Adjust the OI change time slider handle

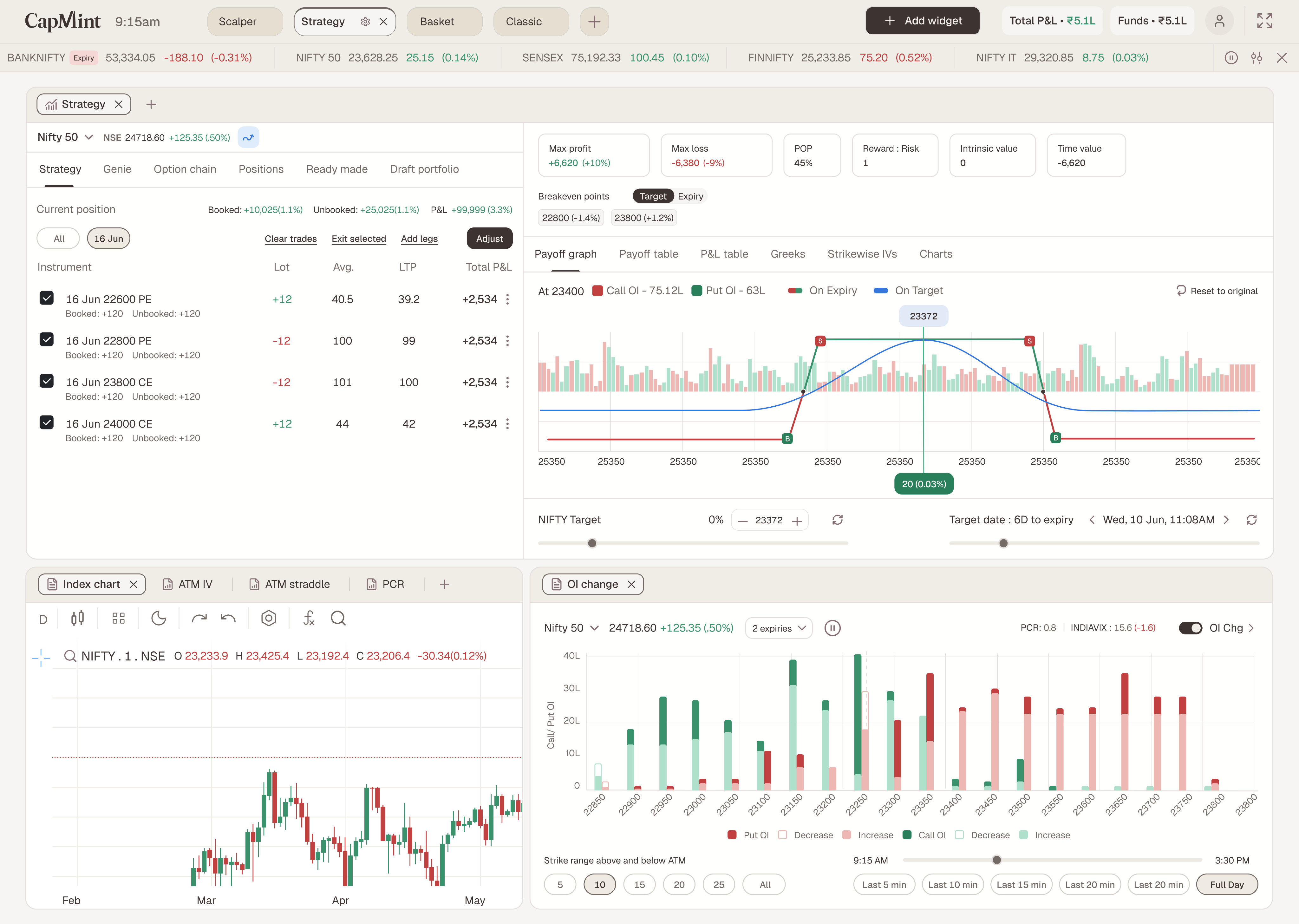point(996,860)
